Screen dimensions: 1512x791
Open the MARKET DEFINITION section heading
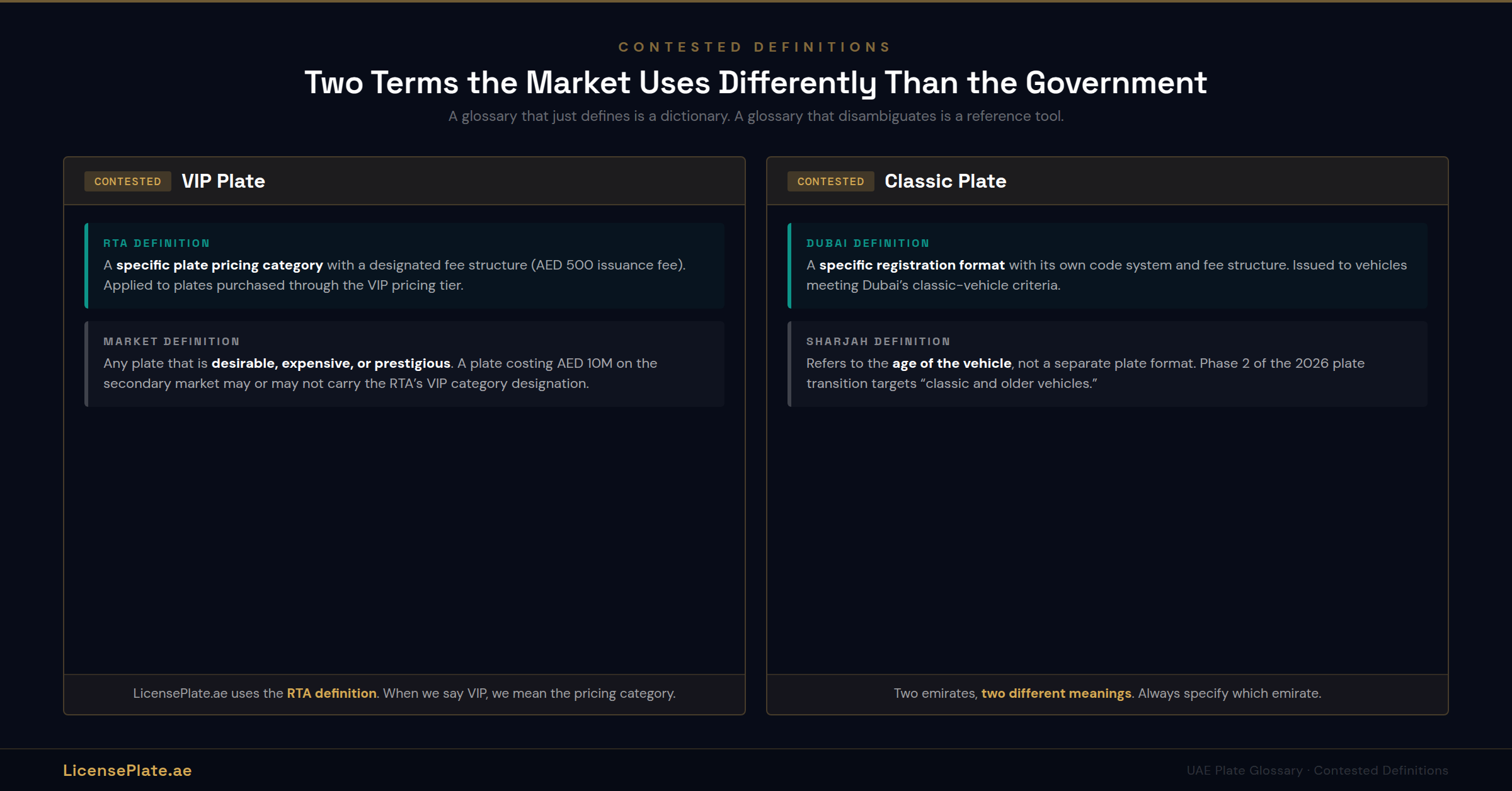tap(171, 341)
